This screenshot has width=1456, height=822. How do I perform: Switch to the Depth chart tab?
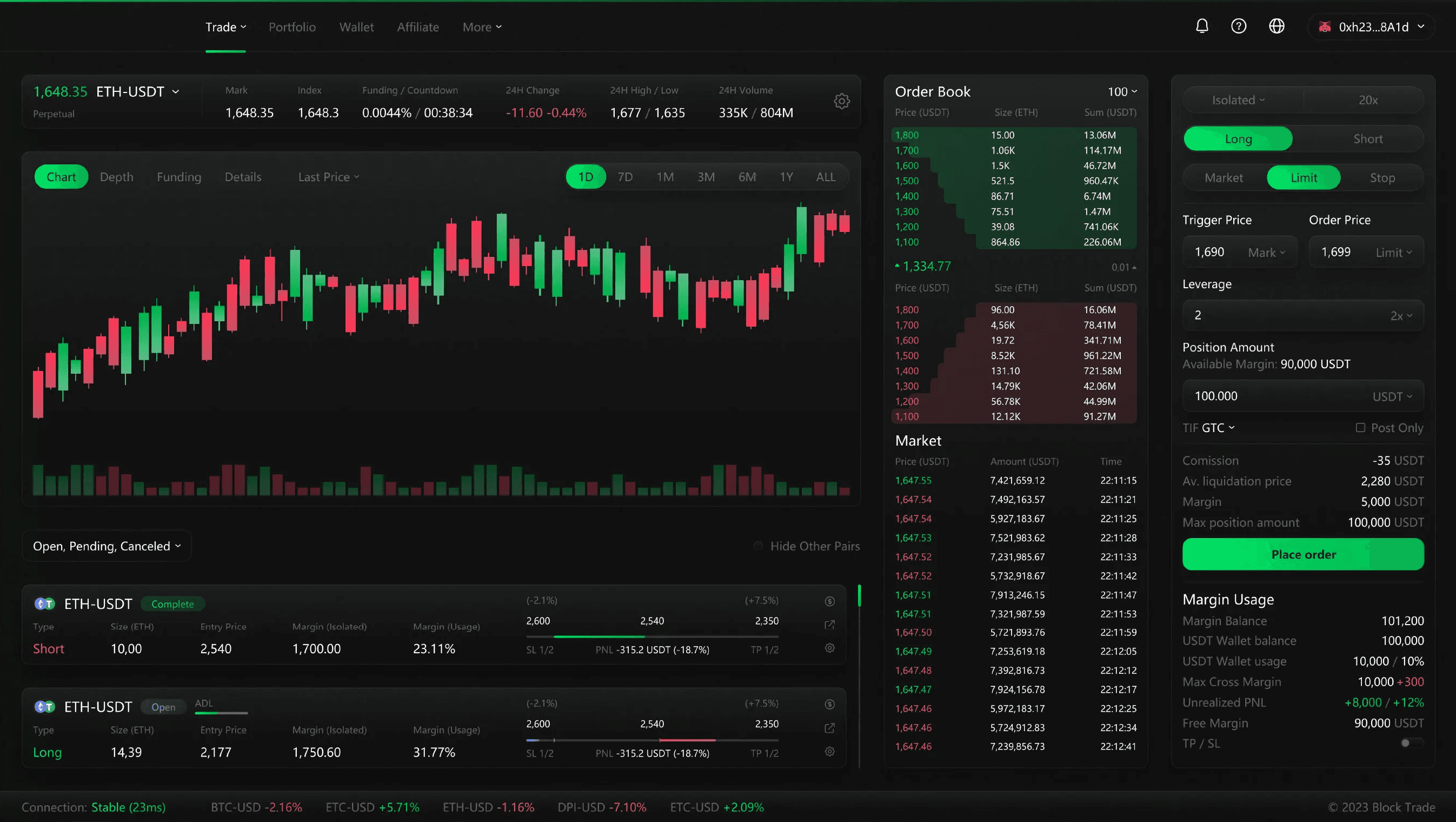point(116,177)
